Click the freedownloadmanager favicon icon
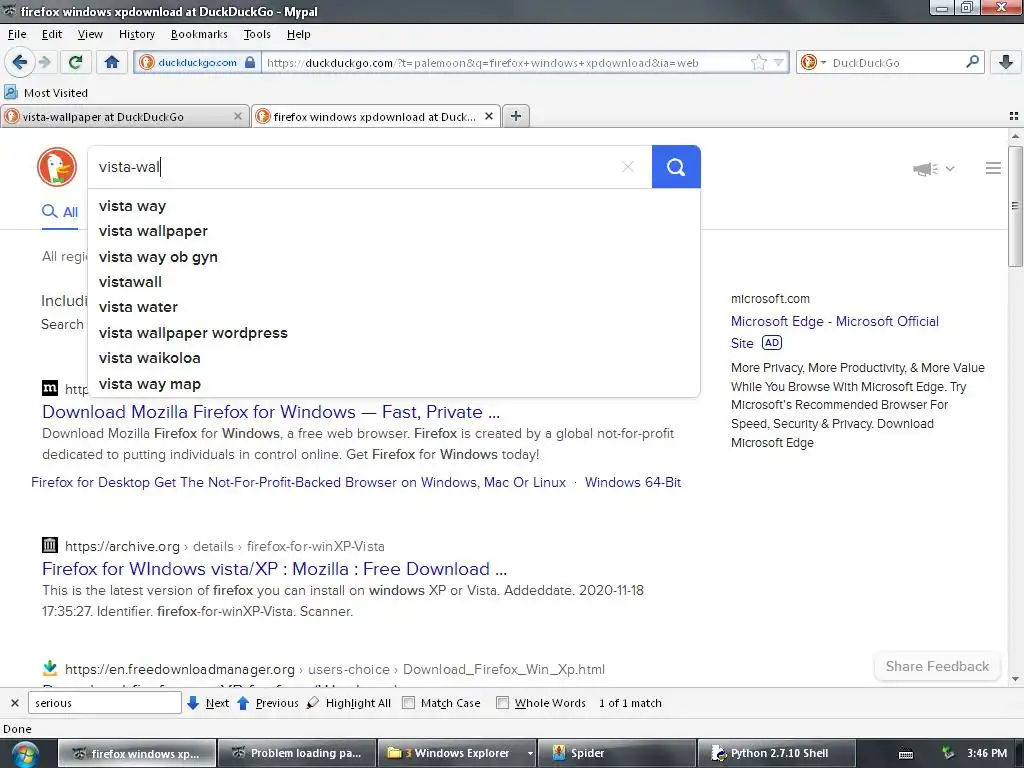Image resolution: width=1024 pixels, height=768 pixels. 50,668
